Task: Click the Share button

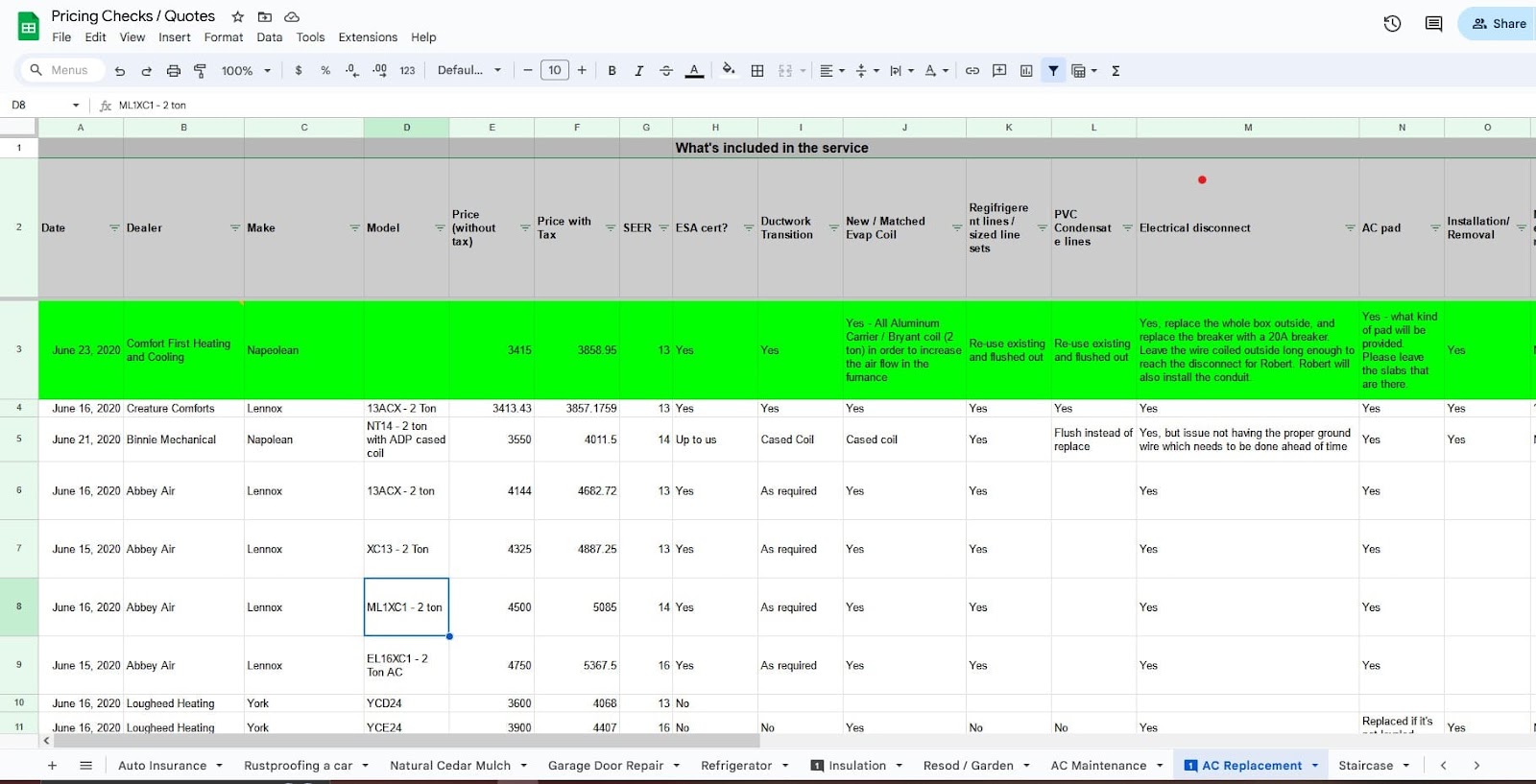Action: point(1499,24)
